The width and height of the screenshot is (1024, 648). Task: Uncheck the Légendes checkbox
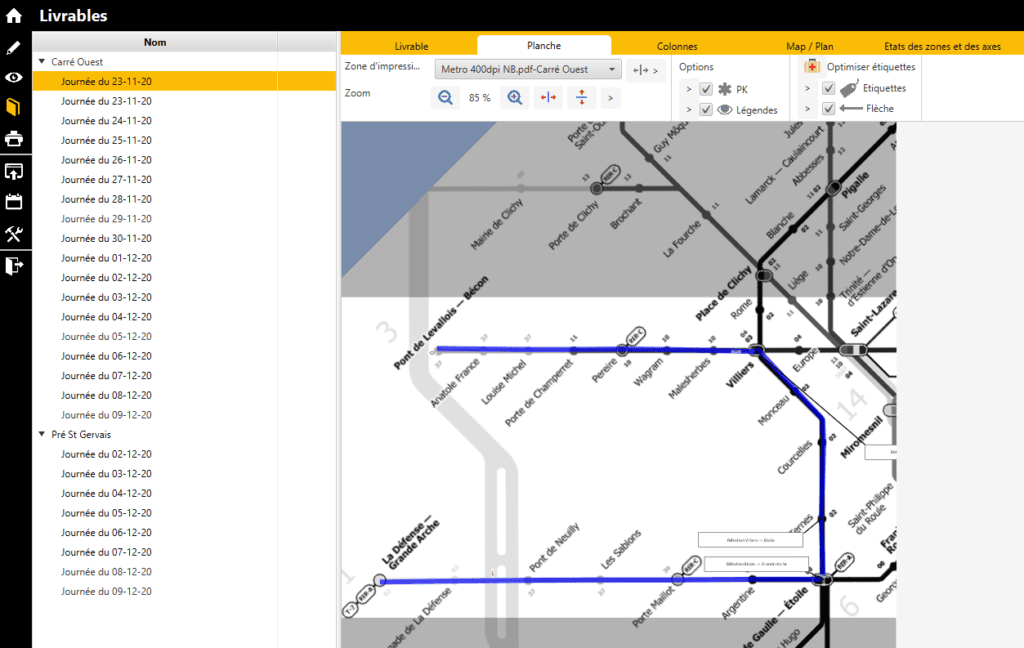click(706, 110)
